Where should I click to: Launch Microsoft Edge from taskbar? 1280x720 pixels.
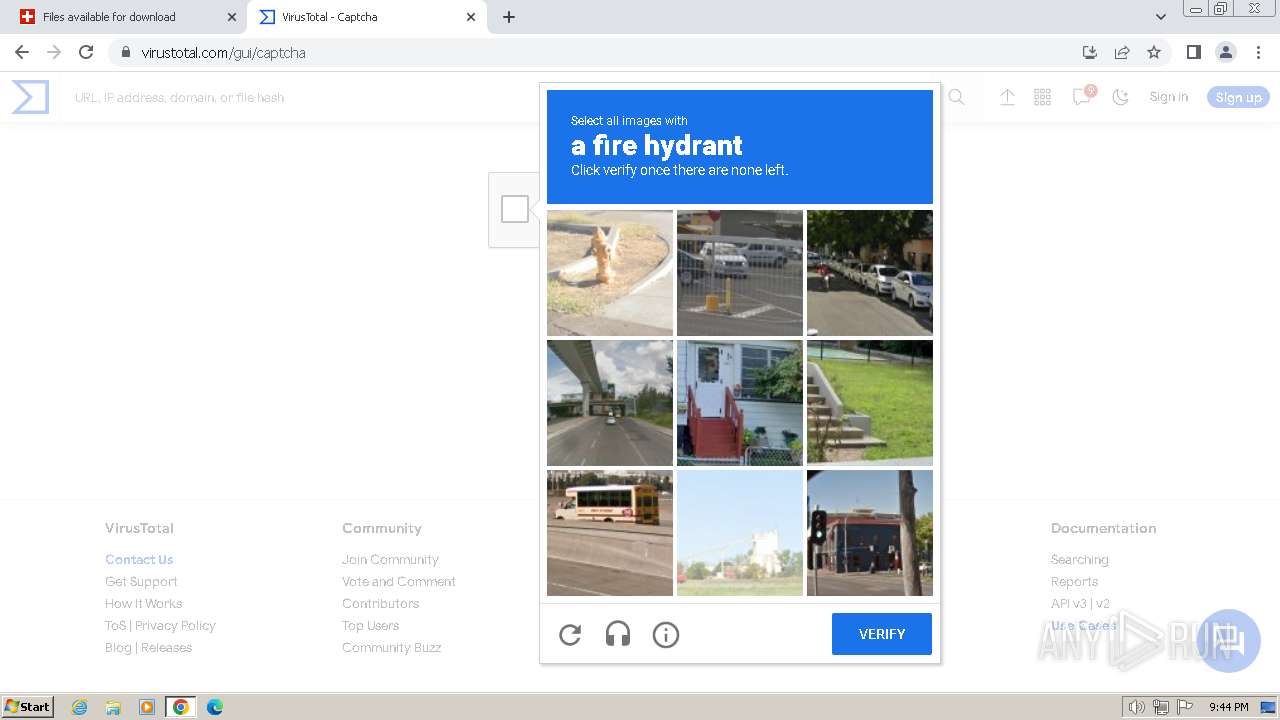click(x=215, y=707)
